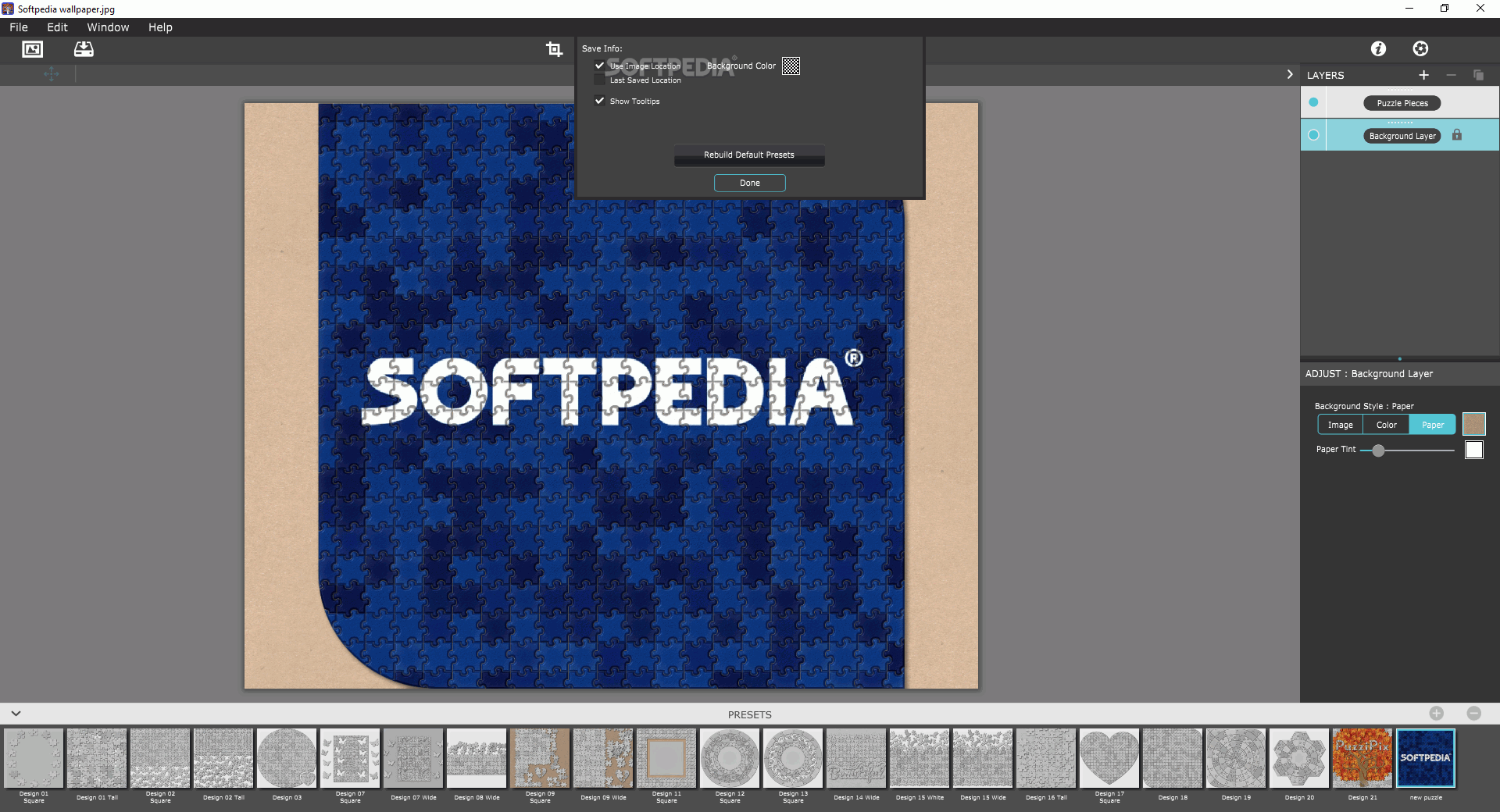Toggle visibility of Background Layer
1500x812 pixels.
[x=1313, y=135]
